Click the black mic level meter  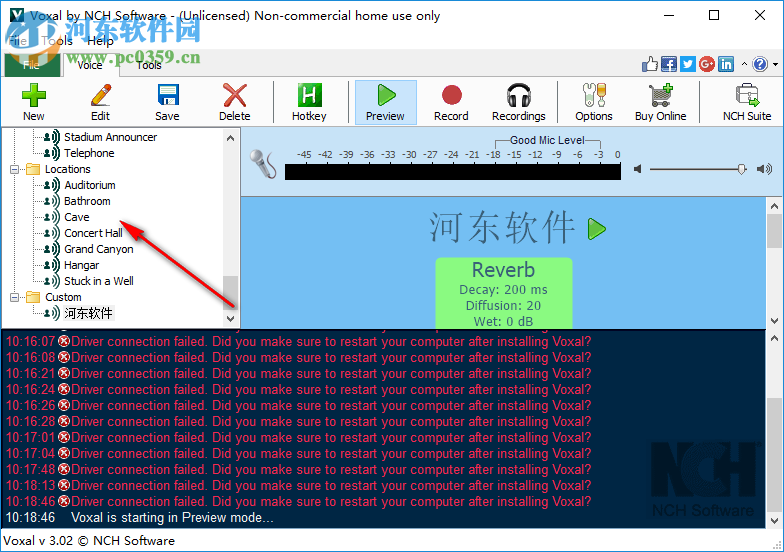pyautogui.click(x=452, y=172)
